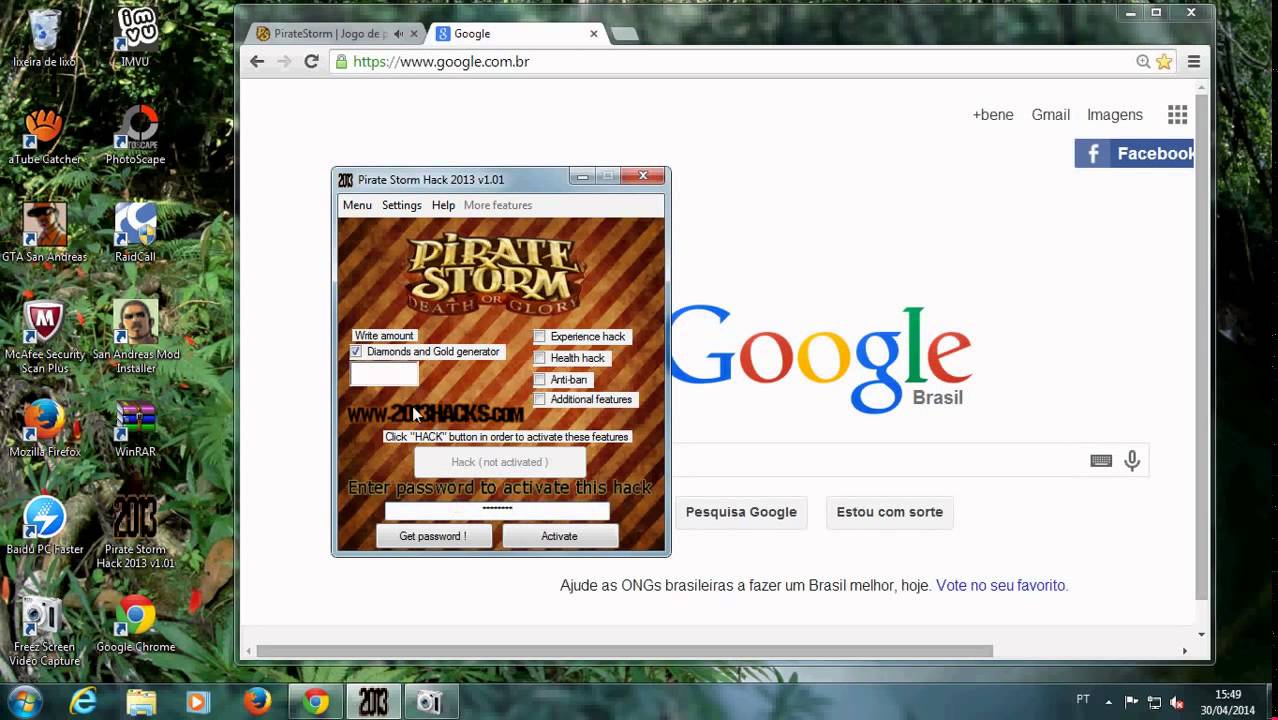Click the zoom magnifier icon in address bar
1278x720 pixels.
[1143, 62]
